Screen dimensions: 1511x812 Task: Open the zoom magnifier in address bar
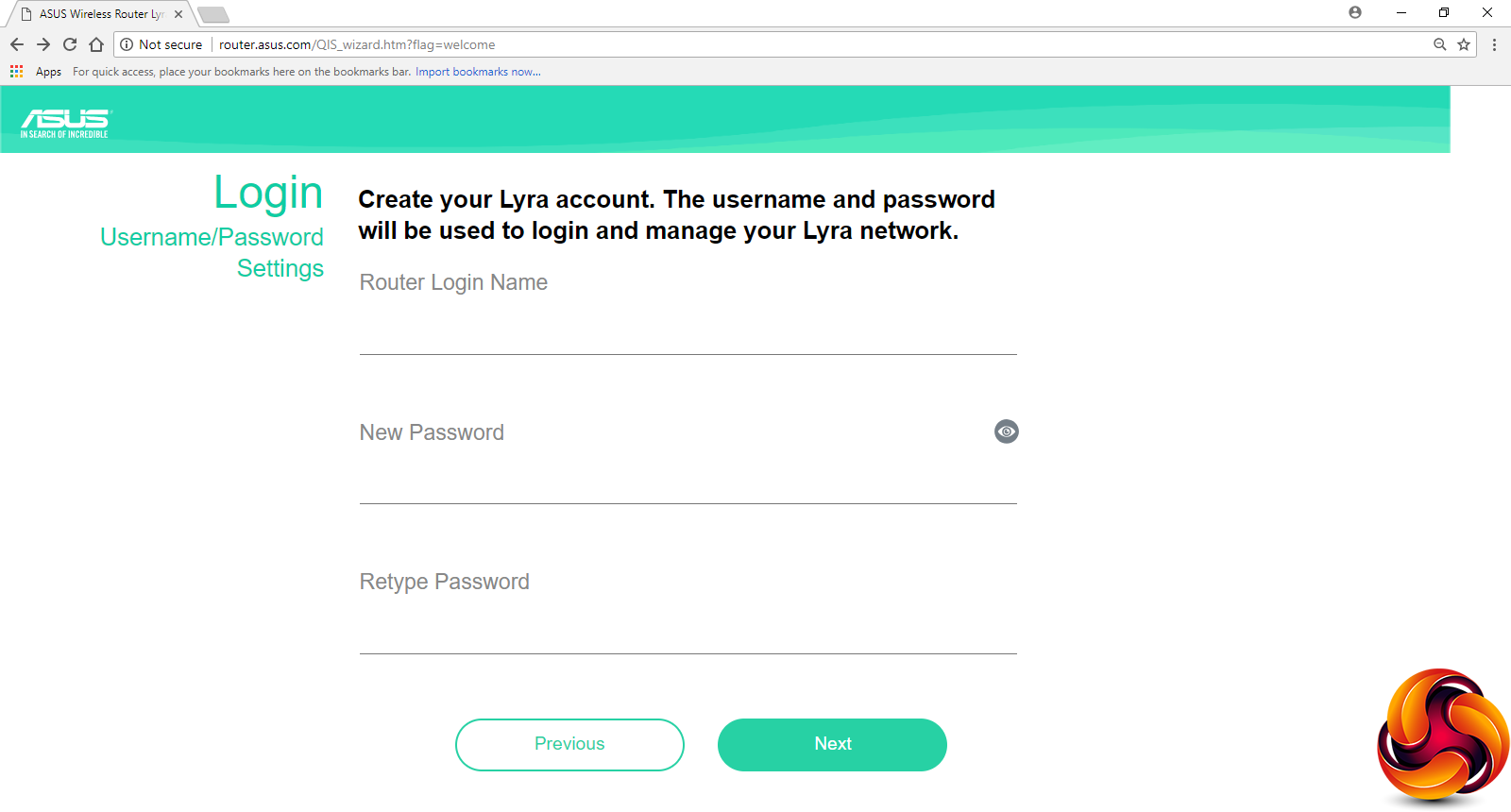tap(1440, 44)
